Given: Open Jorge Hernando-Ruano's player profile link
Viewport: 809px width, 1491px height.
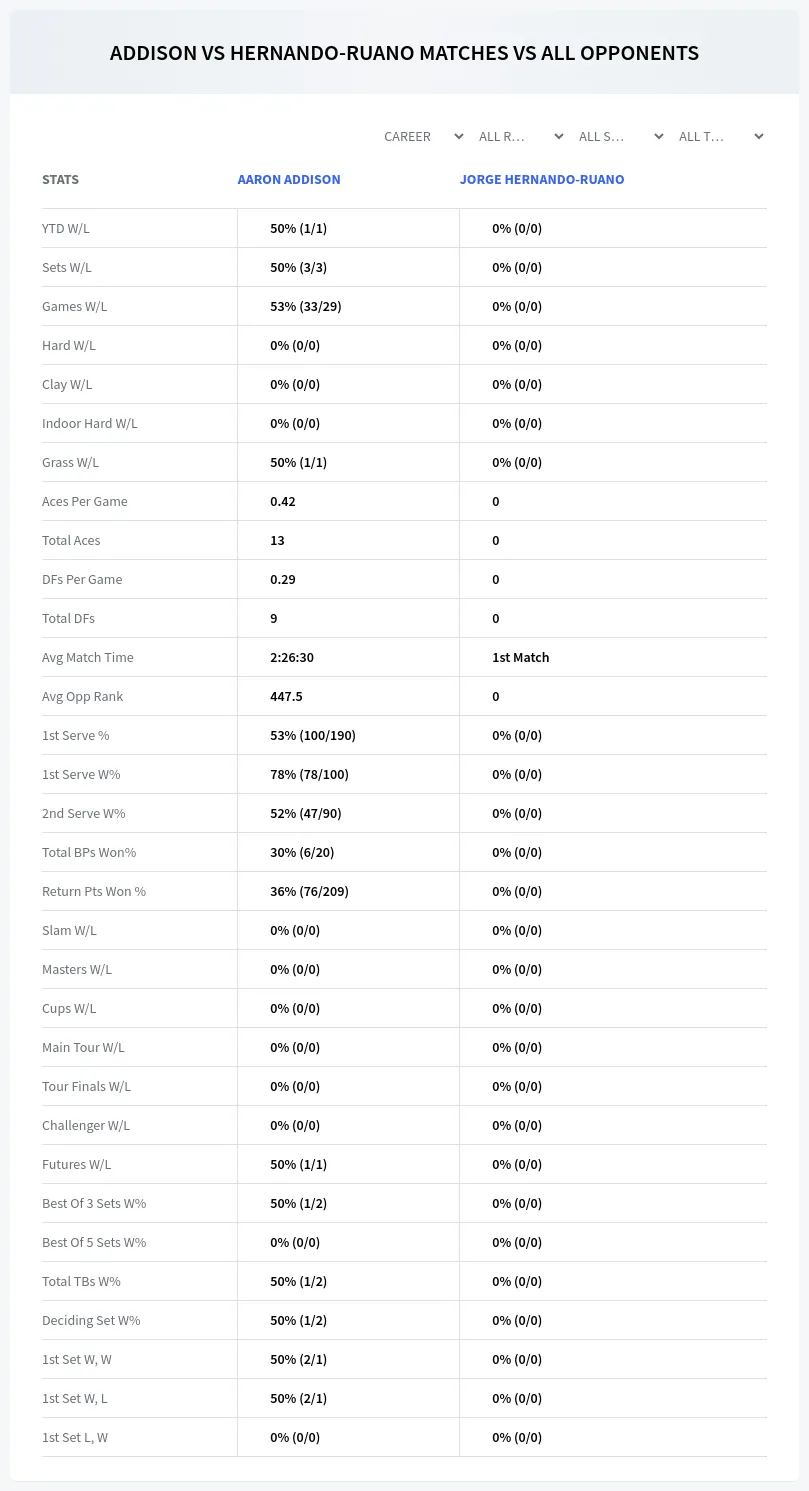Looking at the screenshot, I should 542,180.
